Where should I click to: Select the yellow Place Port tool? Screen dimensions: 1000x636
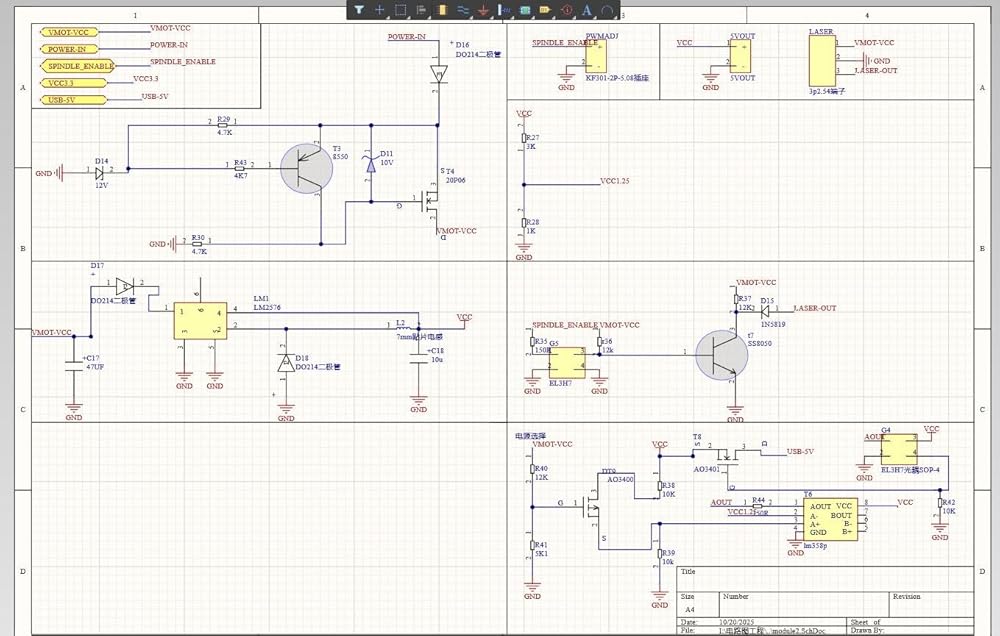tap(545, 10)
